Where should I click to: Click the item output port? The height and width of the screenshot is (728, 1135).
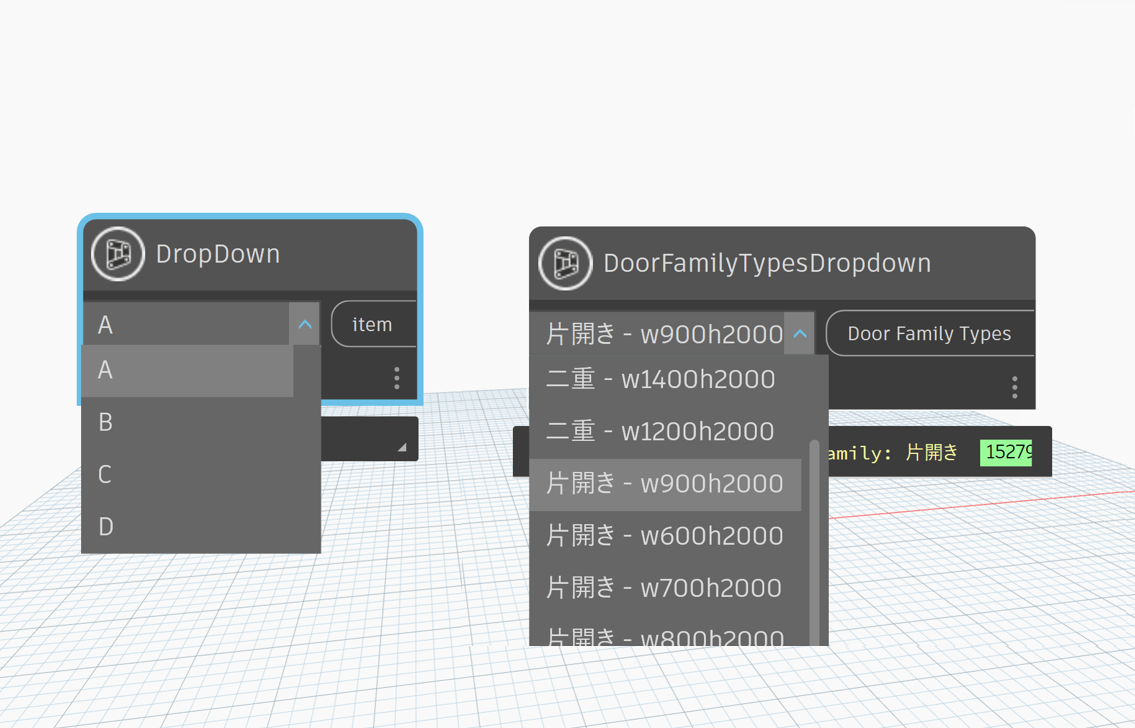pyautogui.click(x=373, y=325)
